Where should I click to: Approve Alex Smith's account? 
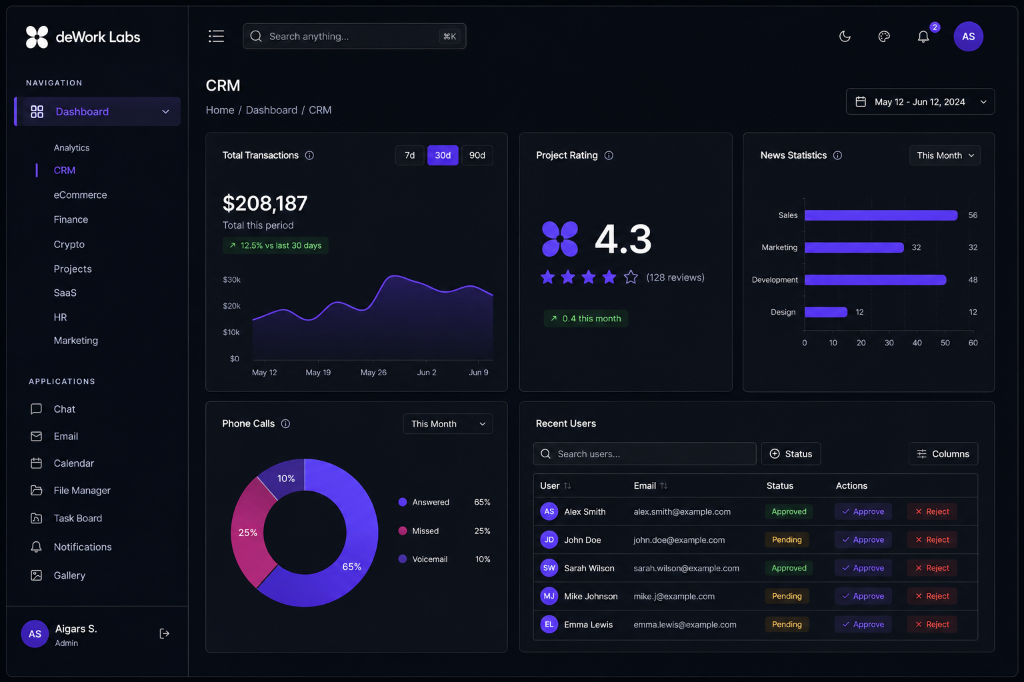[863, 512]
